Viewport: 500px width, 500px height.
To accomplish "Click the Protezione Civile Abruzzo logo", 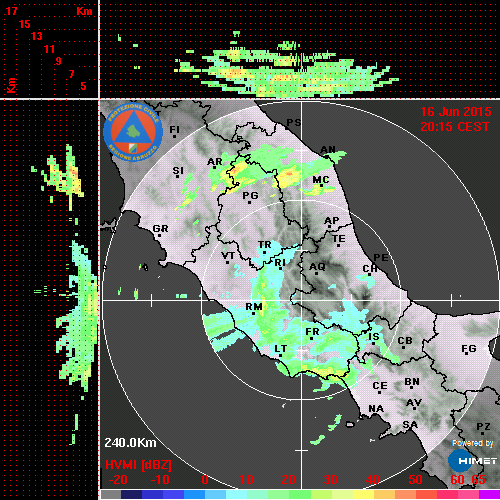I will [x=133, y=132].
